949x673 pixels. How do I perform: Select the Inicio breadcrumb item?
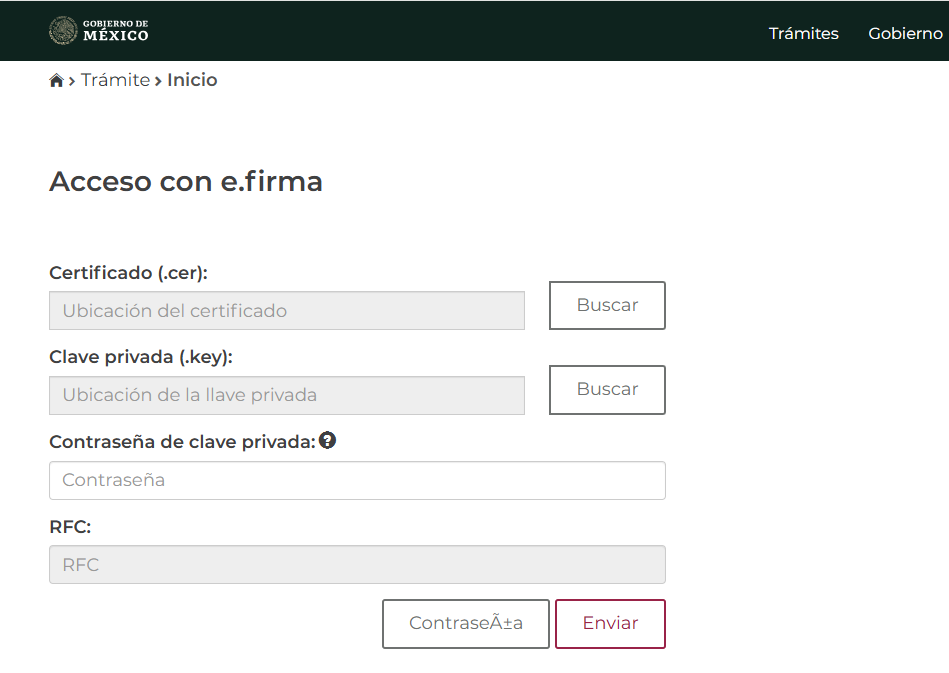(x=192, y=80)
